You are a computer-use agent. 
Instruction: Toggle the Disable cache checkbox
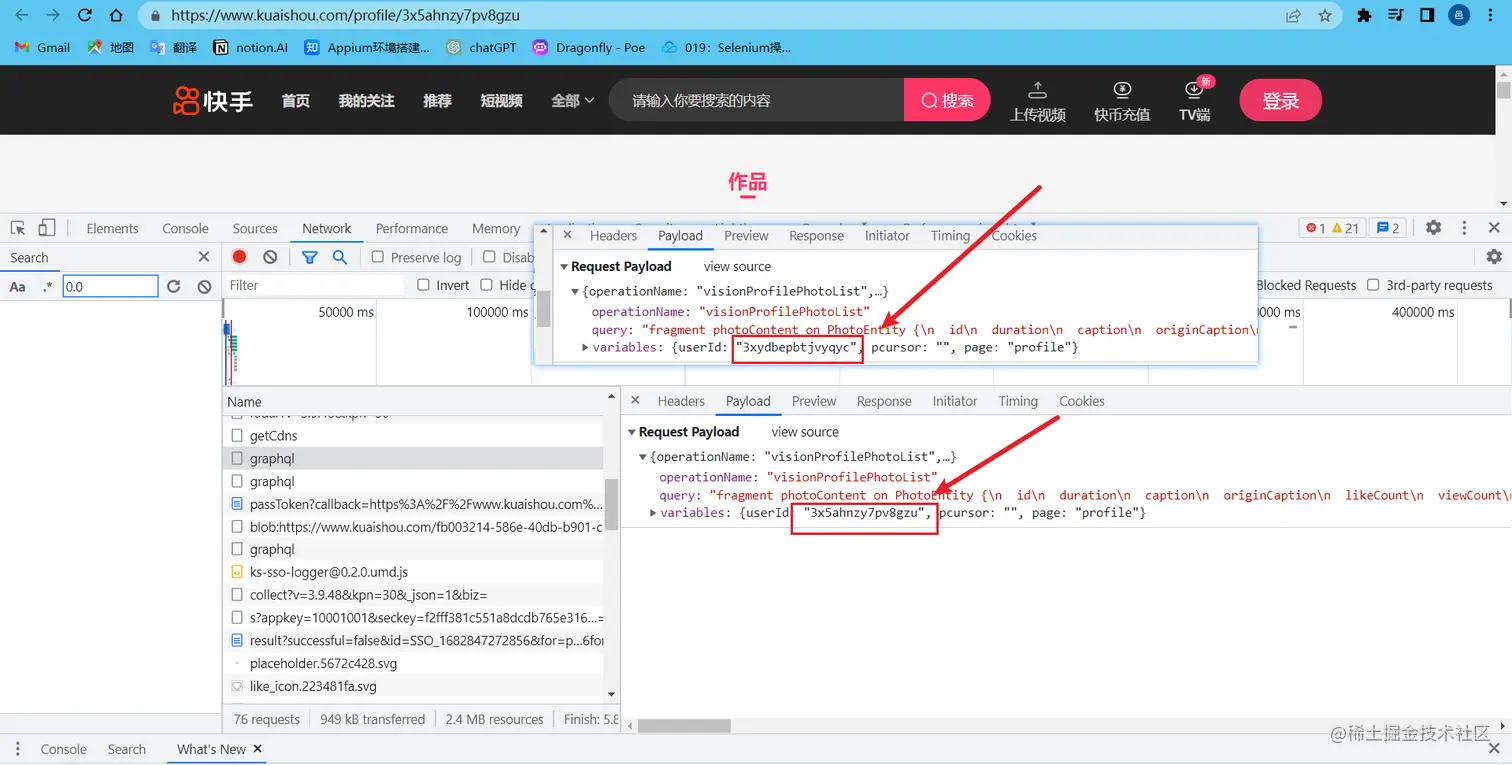(489, 257)
